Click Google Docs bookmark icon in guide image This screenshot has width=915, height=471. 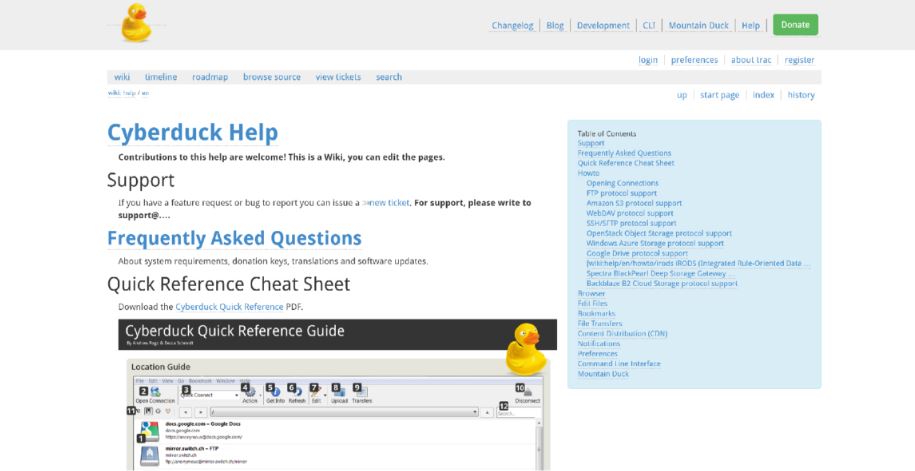pos(150,431)
